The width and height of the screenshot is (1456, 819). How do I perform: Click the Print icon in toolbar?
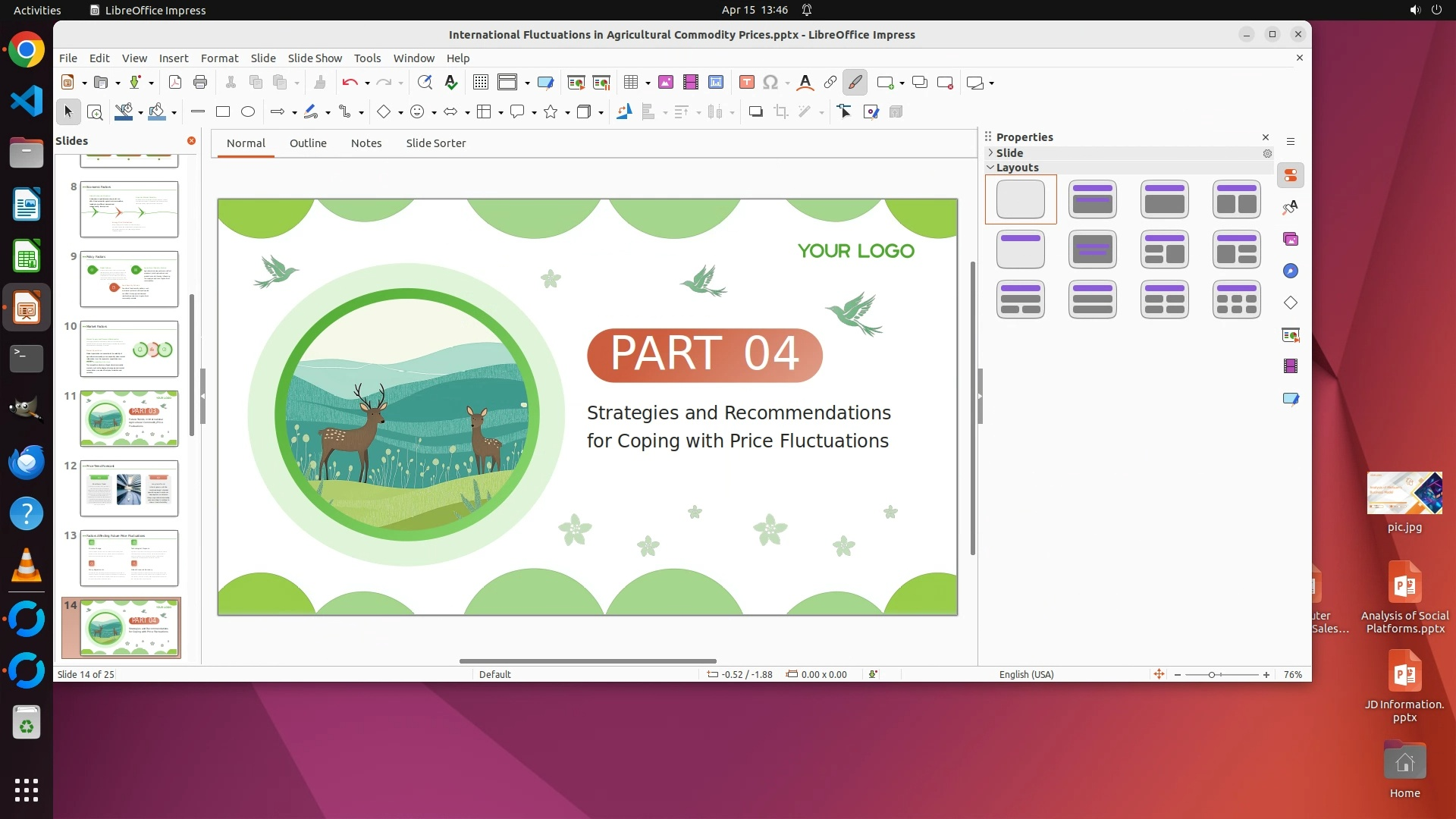coord(200,83)
